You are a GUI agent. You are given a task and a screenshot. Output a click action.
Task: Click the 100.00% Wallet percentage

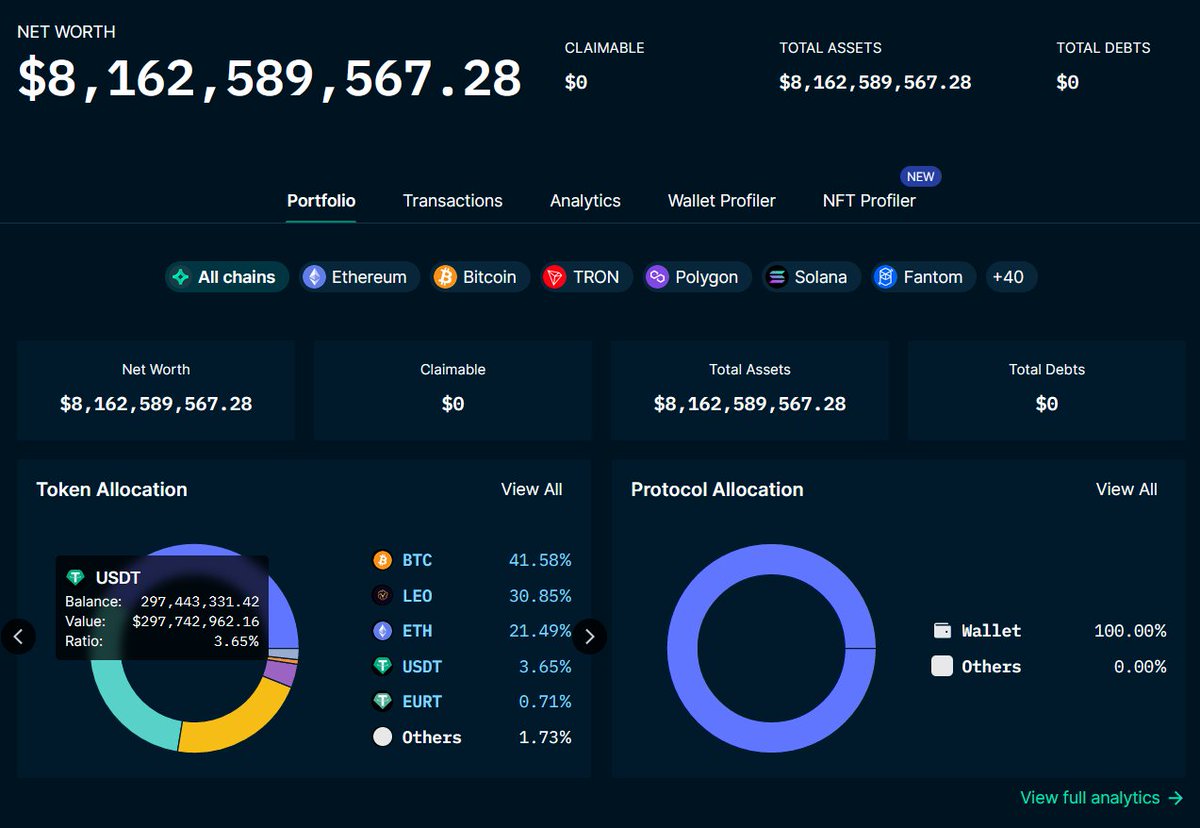point(1130,631)
